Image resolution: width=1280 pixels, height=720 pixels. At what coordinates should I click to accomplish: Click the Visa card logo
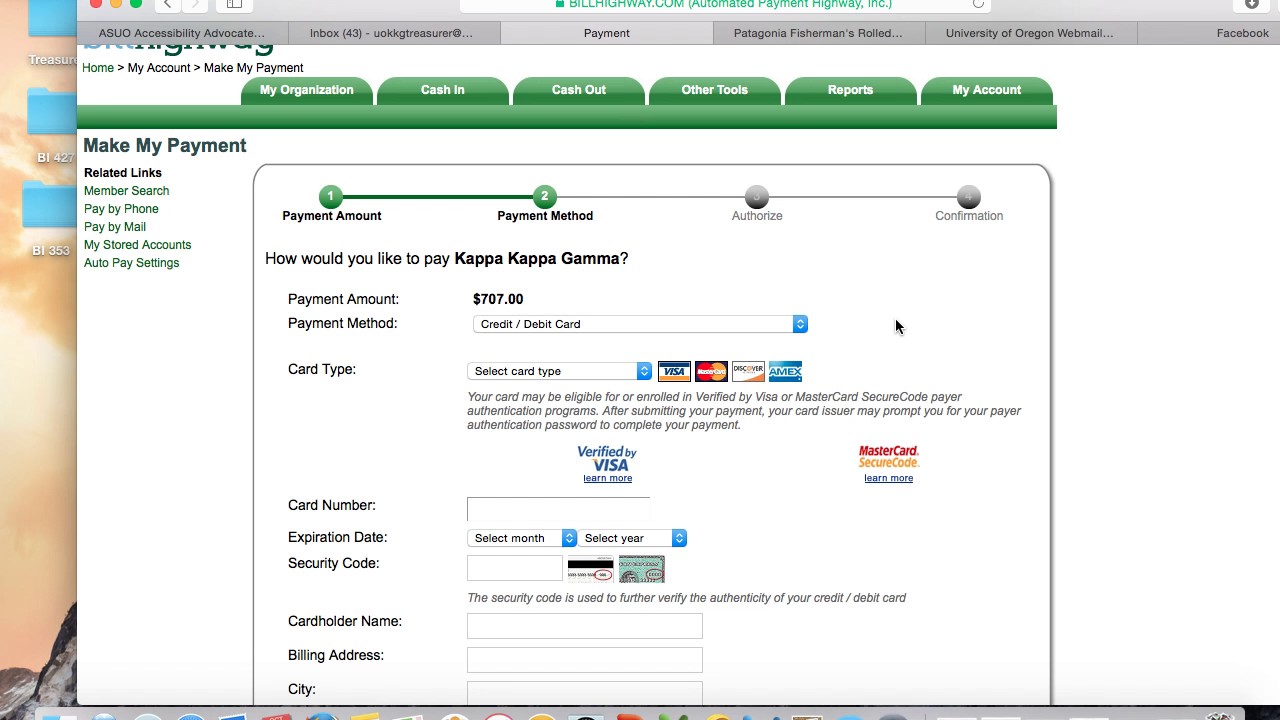(674, 371)
